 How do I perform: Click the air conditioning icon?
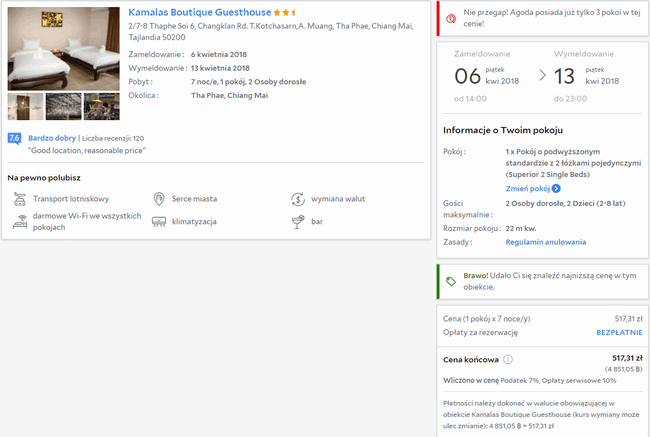(159, 222)
